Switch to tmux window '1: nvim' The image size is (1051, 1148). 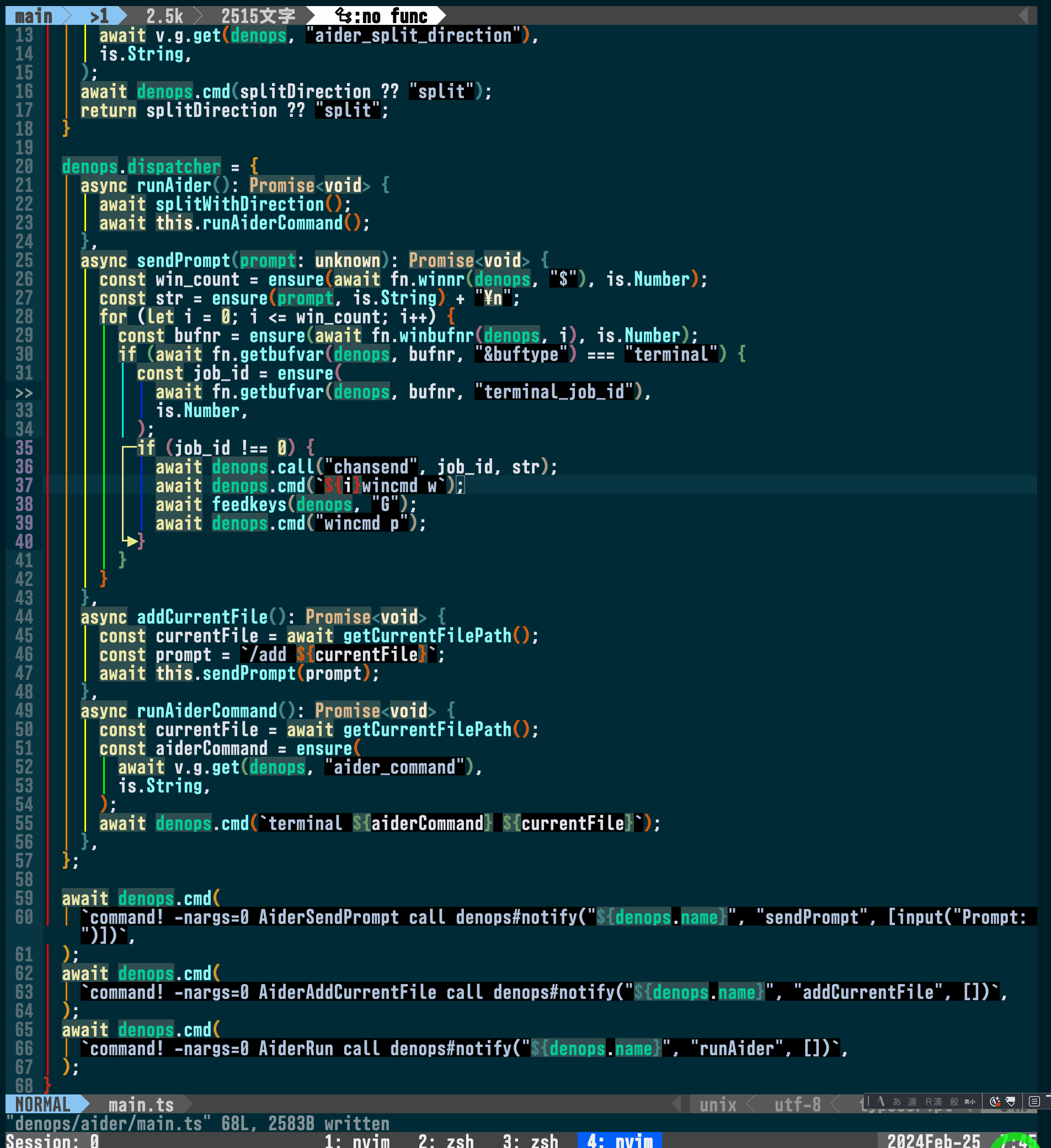(x=357, y=1140)
